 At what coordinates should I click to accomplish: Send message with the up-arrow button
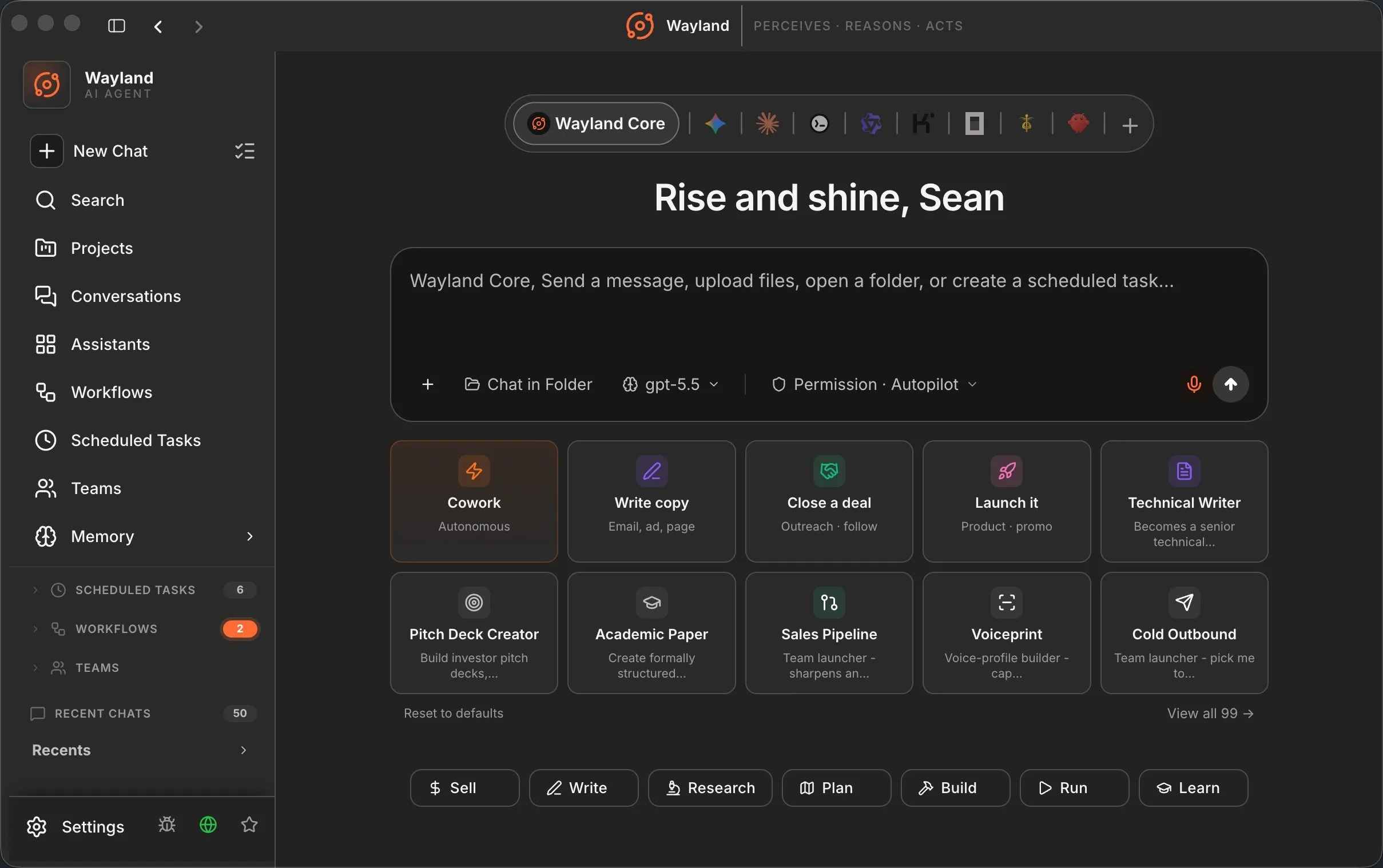[x=1230, y=384]
